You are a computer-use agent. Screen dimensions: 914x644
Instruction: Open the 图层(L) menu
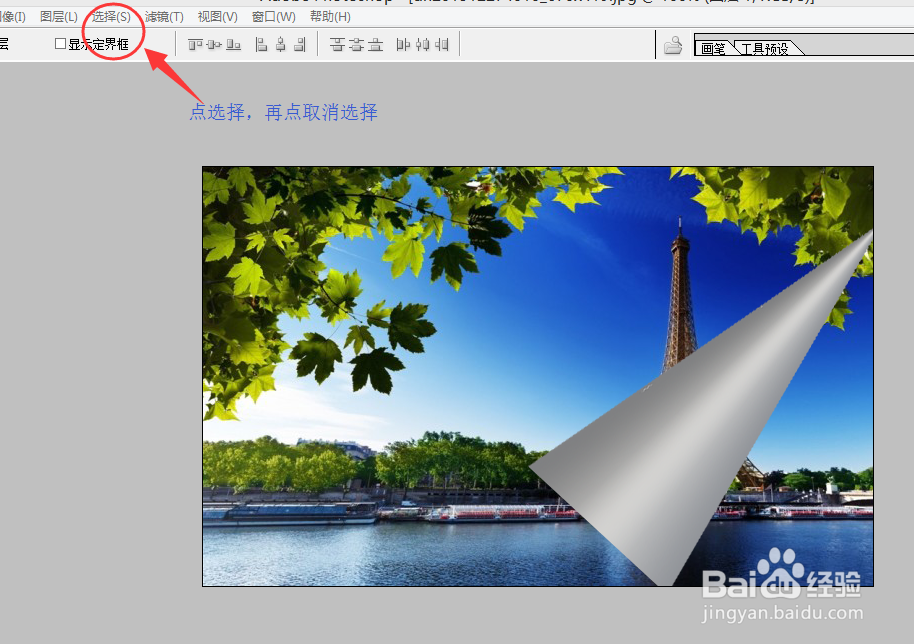[x=58, y=17]
